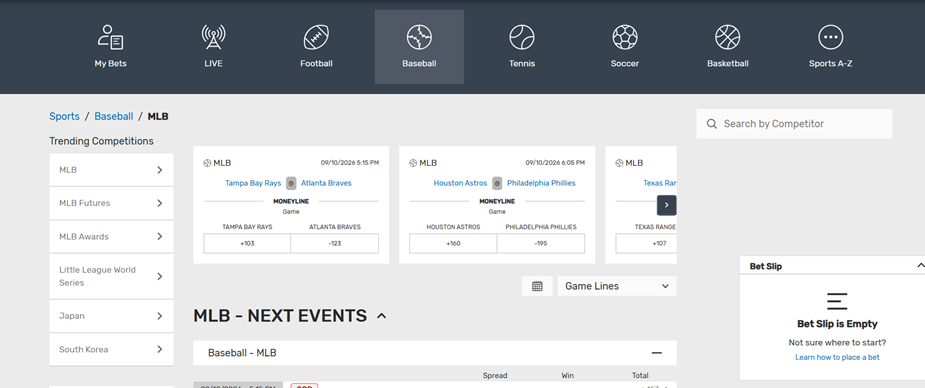
Task: Open Tampa Bay Rays team link
Action: (x=253, y=183)
